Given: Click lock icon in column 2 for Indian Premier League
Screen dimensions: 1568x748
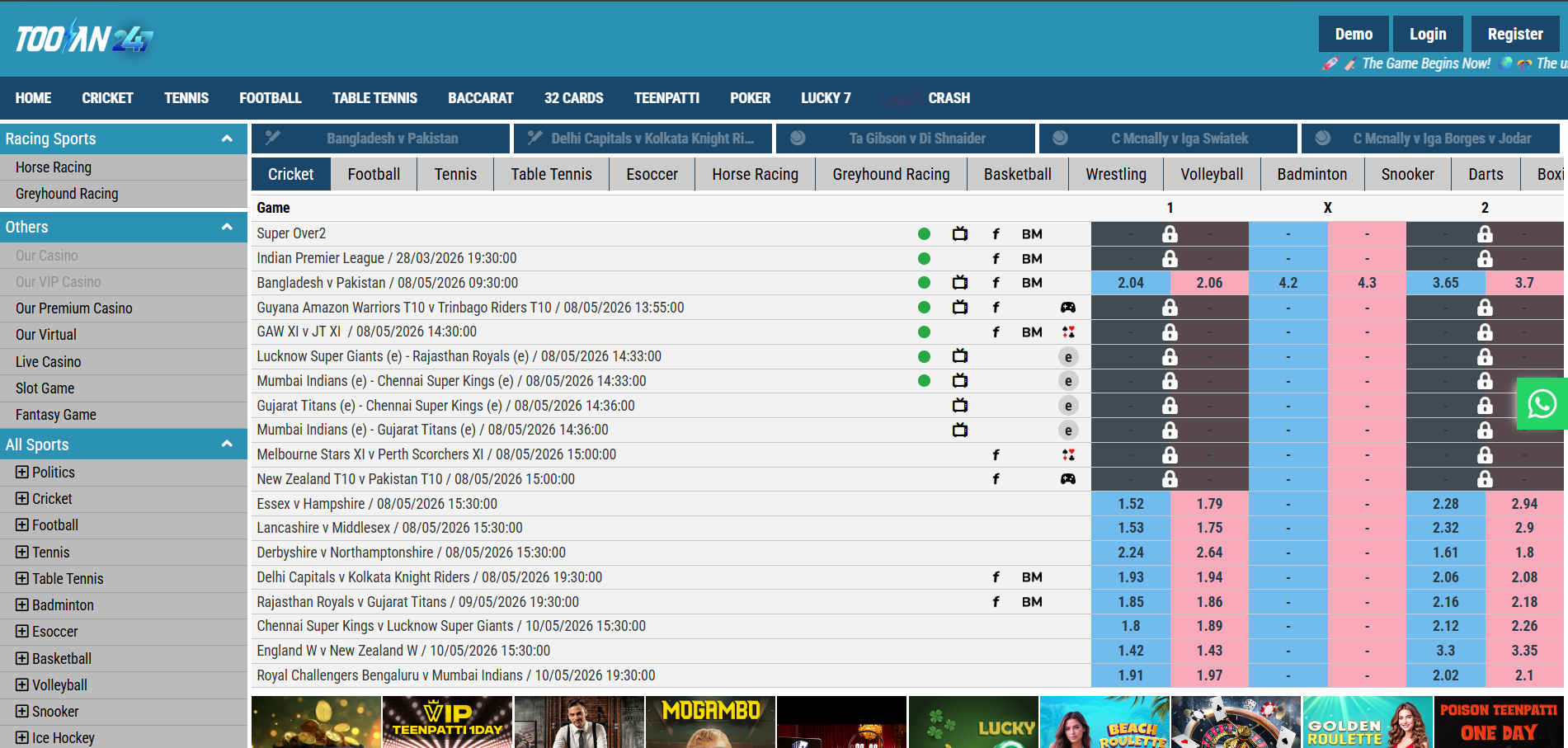Looking at the screenshot, I should coord(1485,258).
